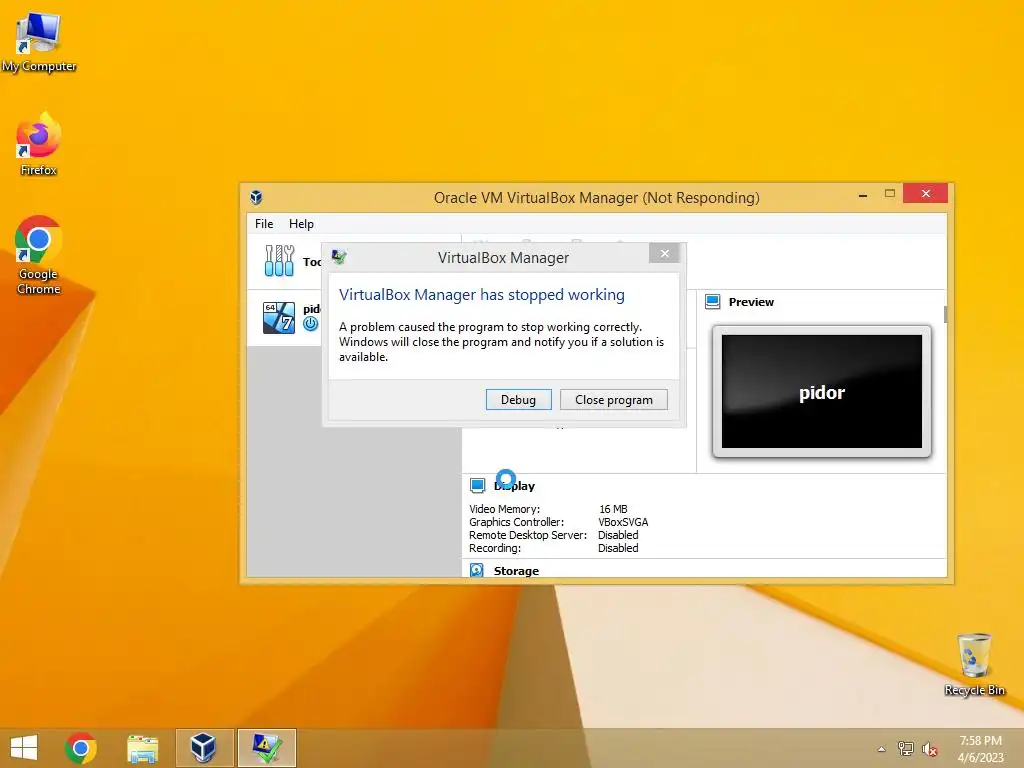The width and height of the screenshot is (1024, 768).
Task: Select the Tools wrench icon in the sidebar
Action: (x=279, y=261)
